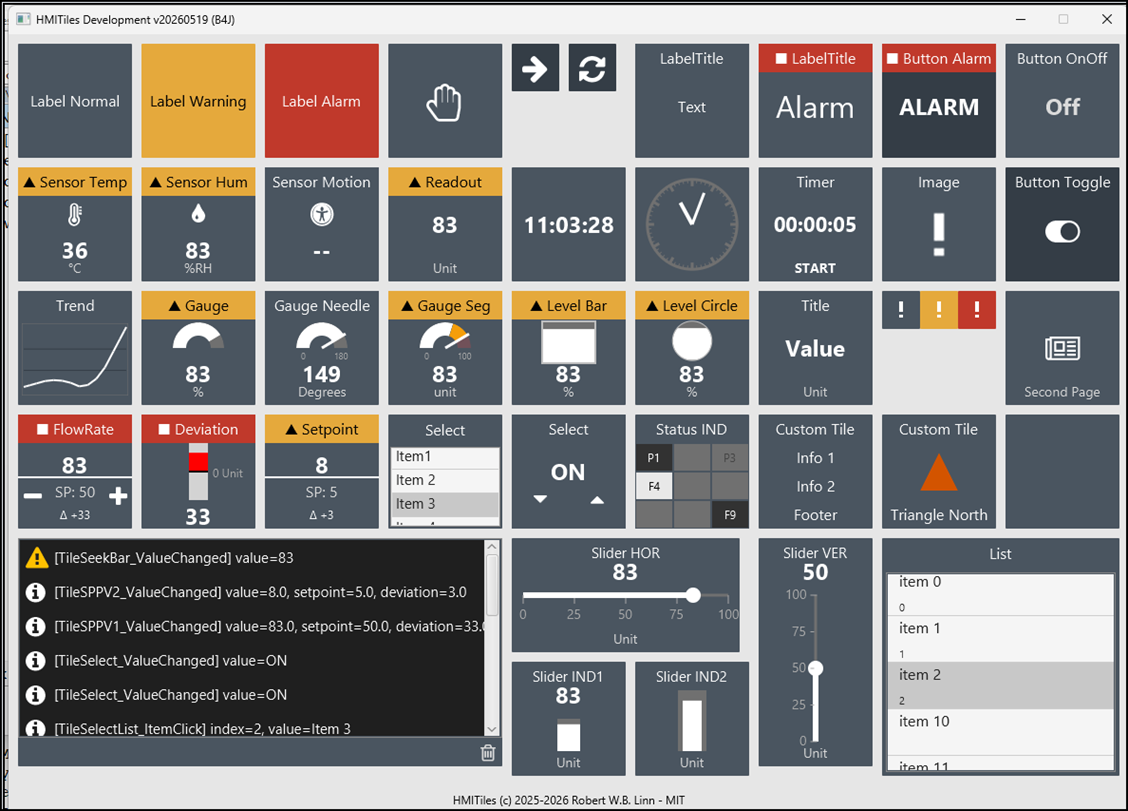This screenshot has height=811, width=1128.
Task: Select Item 3 in the Select list
Action: (x=445, y=504)
